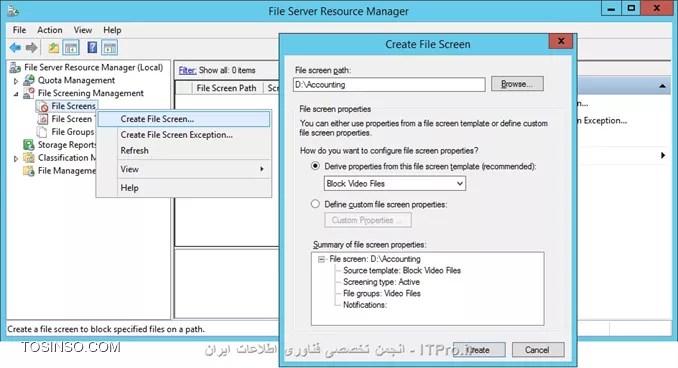Click 'Source template: Block Video Files' summary line
Screen dimensions: 678x368
(402, 271)
